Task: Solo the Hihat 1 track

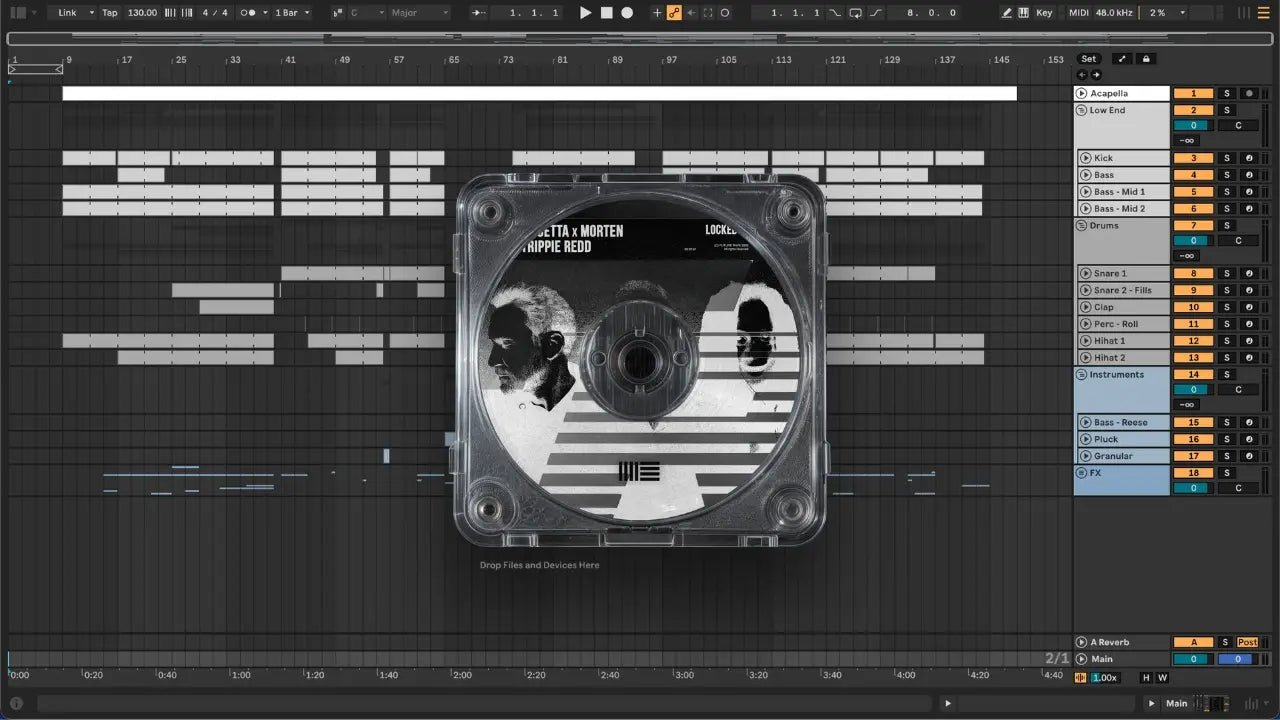Action: tap(1227, 341)
